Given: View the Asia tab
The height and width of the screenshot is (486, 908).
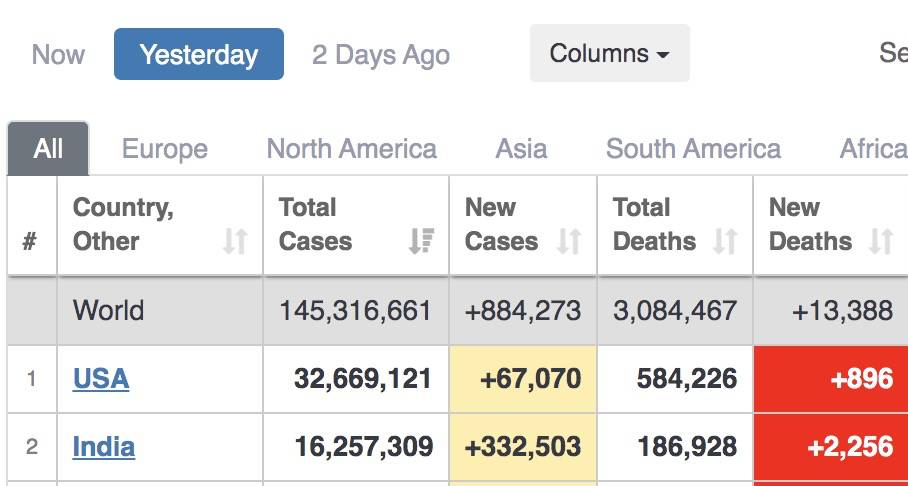Looking at the screenshot, I should tap(521, 149).
